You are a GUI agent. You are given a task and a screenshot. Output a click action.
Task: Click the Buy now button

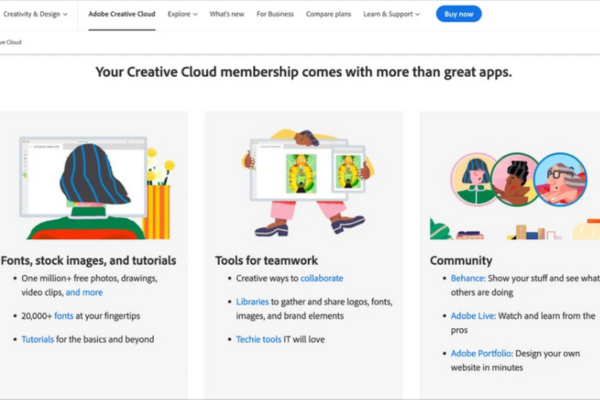pos(458,14)
